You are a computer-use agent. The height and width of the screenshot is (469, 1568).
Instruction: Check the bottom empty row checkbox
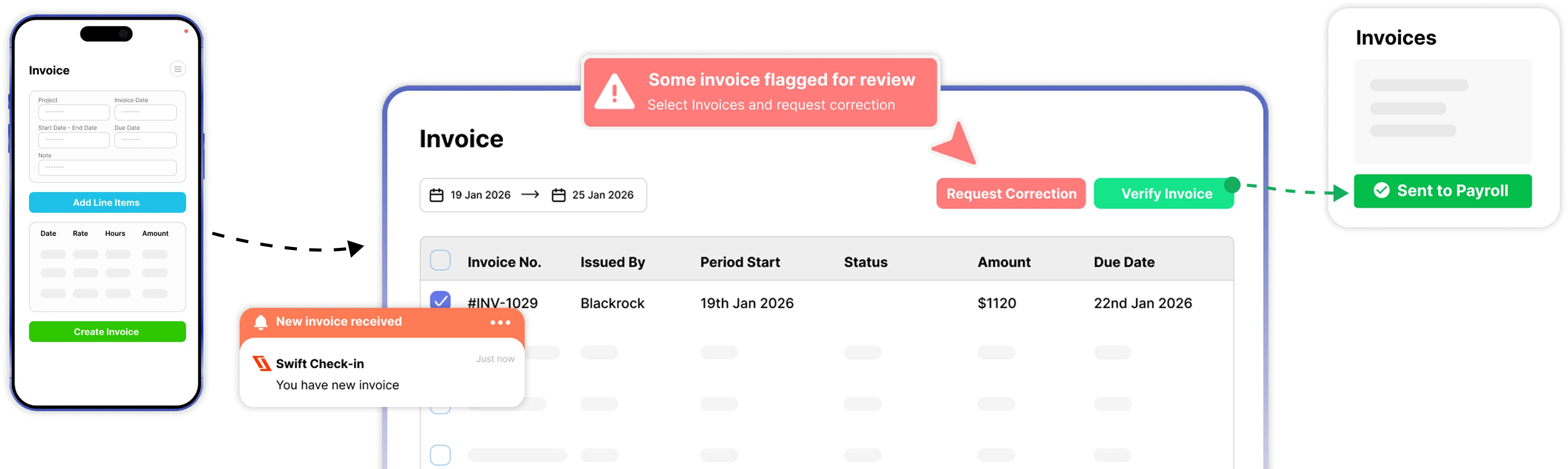pyautogui.click(x=440, y=455)
